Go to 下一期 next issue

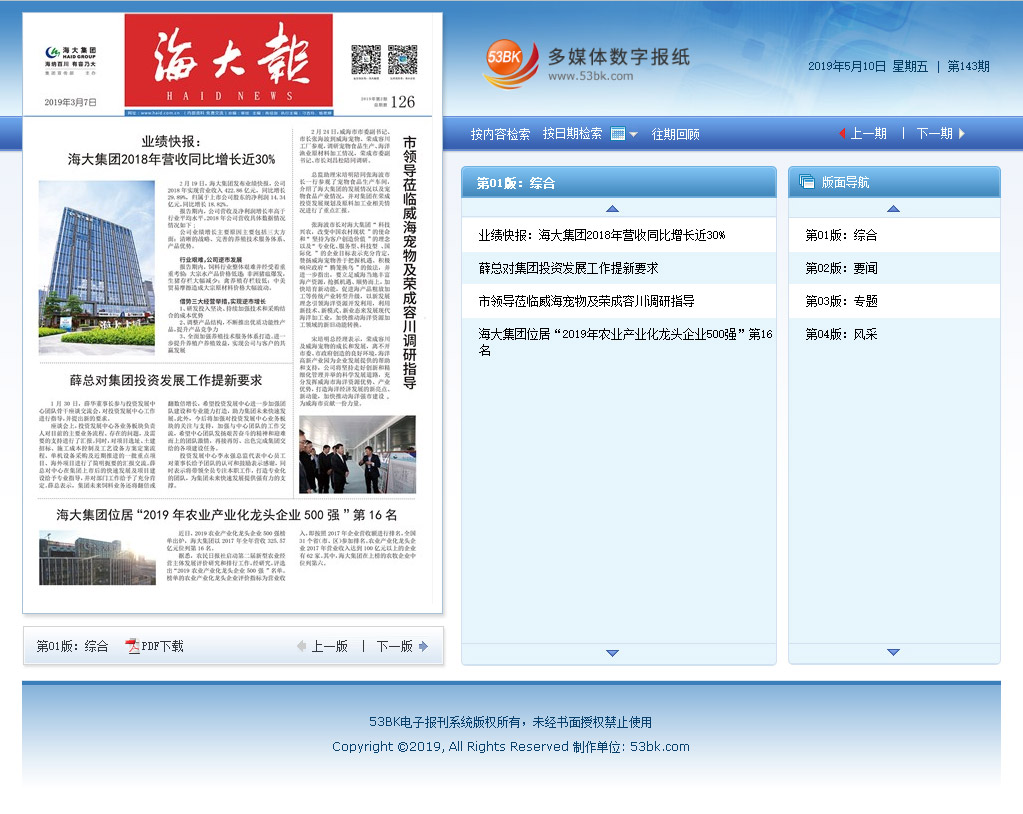tap(935, 134)
